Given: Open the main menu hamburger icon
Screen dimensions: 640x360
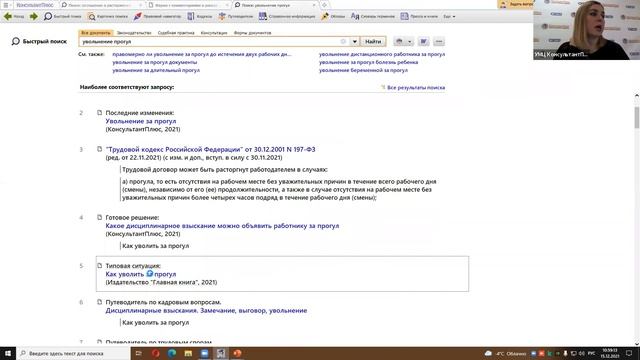Looking at the screenshot, I should point(6,5).
